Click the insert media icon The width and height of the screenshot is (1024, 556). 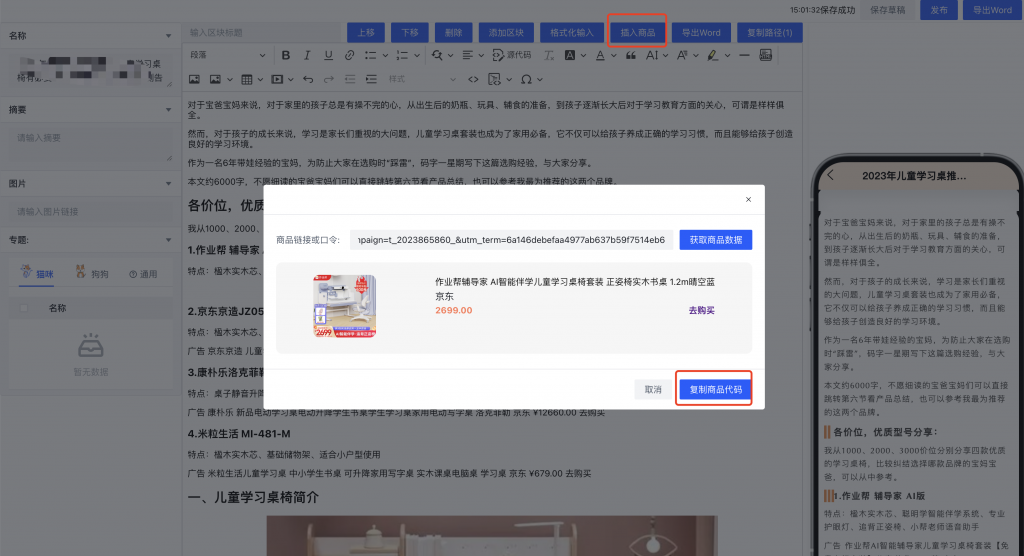tap(277, 79)
